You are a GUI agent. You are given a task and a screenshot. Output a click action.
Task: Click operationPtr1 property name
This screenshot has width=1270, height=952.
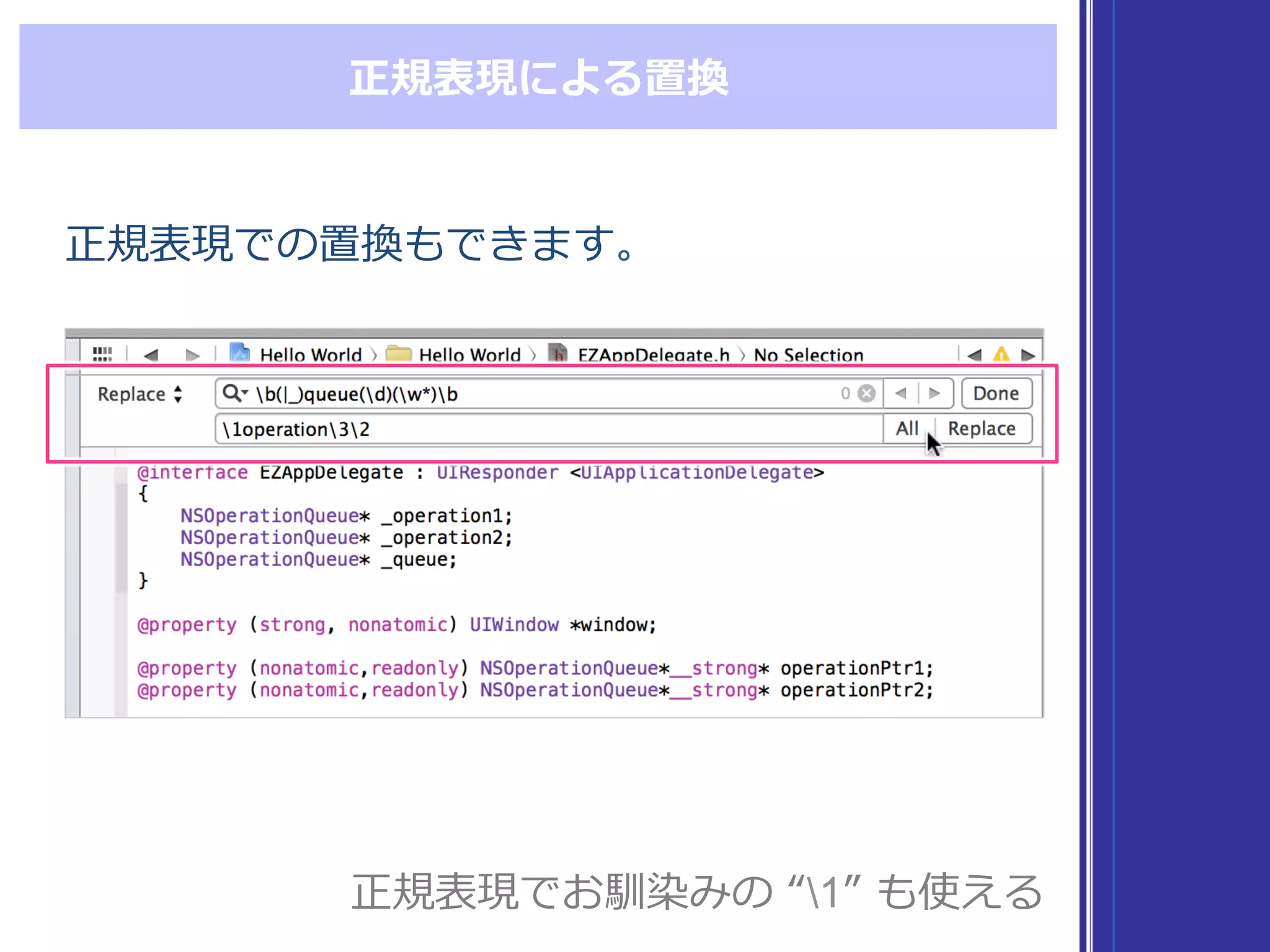tap(853, 668)
